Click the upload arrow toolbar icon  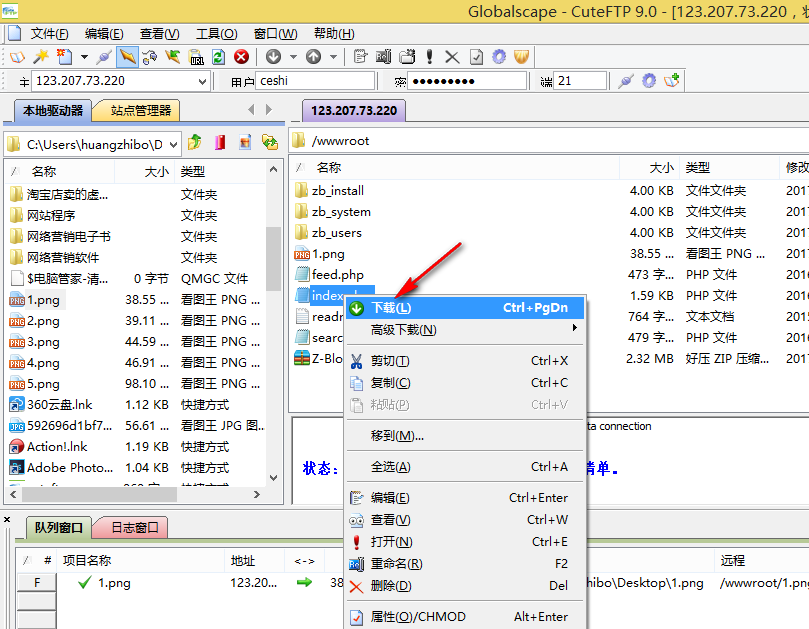[313, 57]
